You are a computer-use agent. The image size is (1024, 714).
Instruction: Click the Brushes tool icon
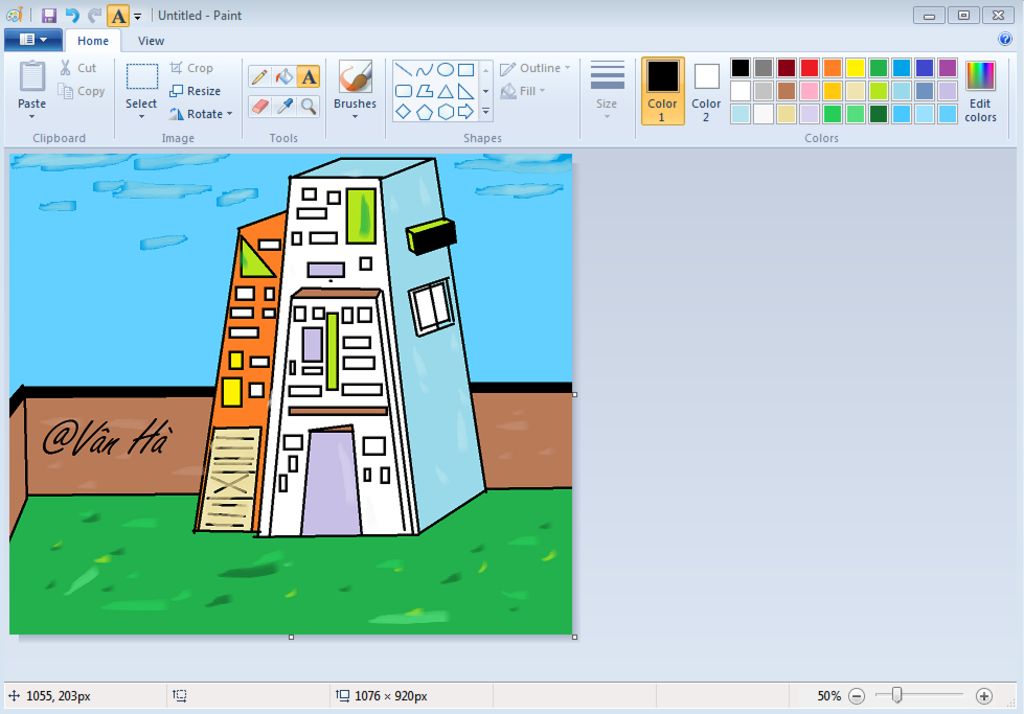click(x=355, y=78)
